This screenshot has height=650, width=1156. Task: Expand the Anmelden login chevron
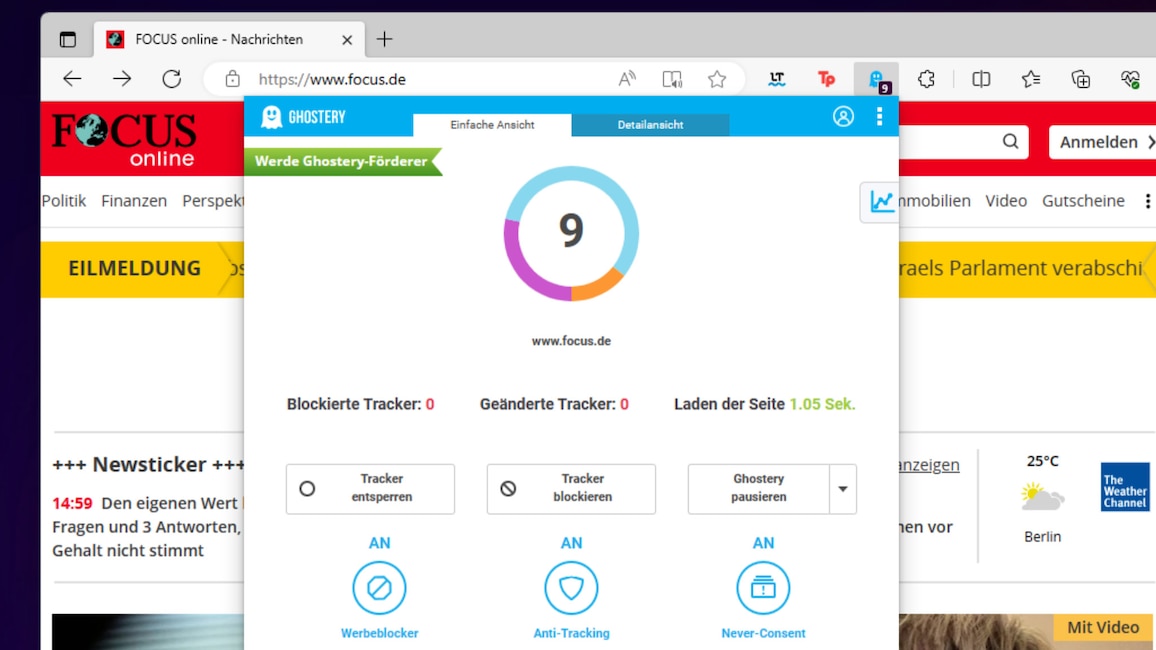coord(1150,142)
